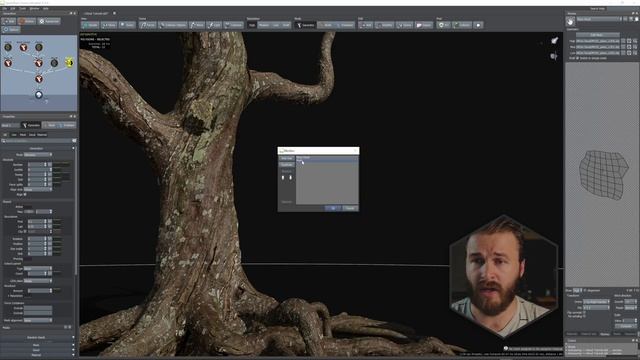
Task: Click the Collision objects toolbar button
Action: 172,25
